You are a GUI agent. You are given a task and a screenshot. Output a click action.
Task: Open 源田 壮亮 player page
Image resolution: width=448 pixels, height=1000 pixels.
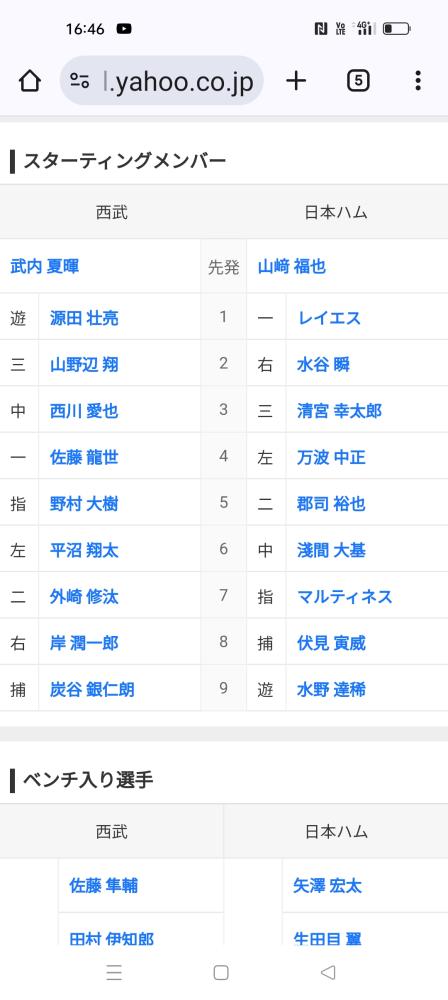[84, 318]
